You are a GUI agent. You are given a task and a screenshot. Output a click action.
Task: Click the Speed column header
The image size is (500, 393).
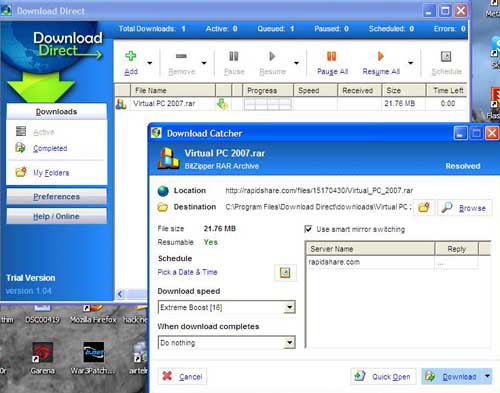315,90
